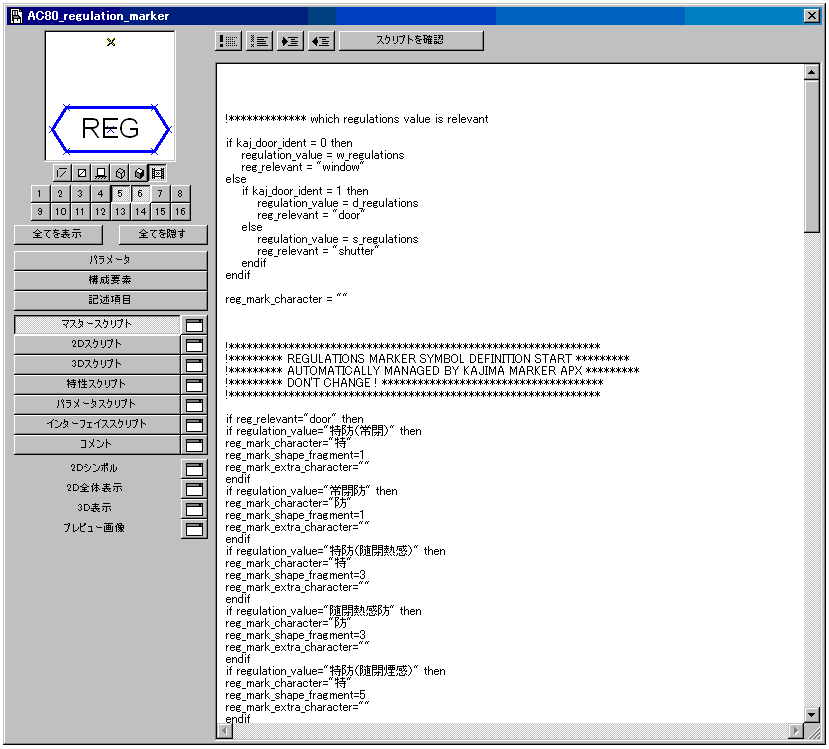Click the vertical scrollbar down arrow
Screen dimensions: 829x749
[811, 714]
